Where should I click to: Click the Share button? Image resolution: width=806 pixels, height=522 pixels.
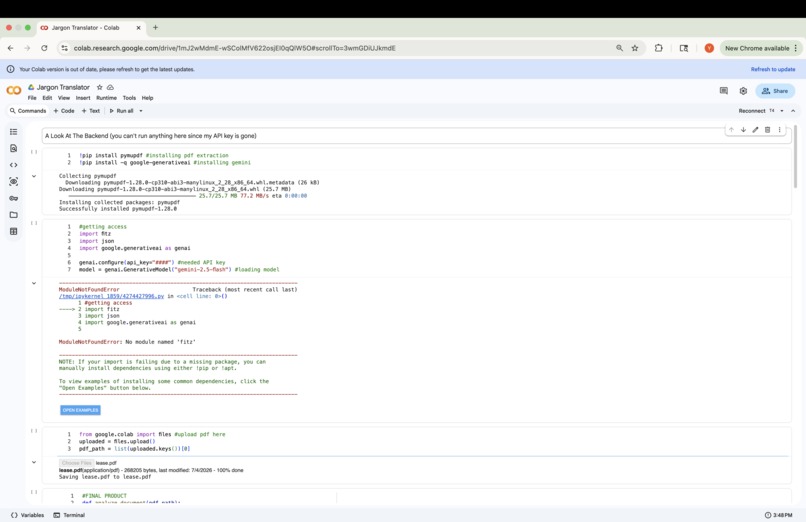[x=775, y=91]
